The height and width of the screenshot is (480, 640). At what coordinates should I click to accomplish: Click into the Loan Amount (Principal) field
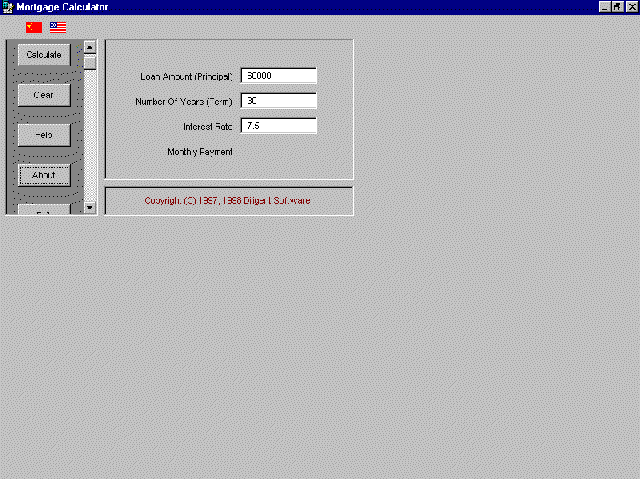[278, 76]
